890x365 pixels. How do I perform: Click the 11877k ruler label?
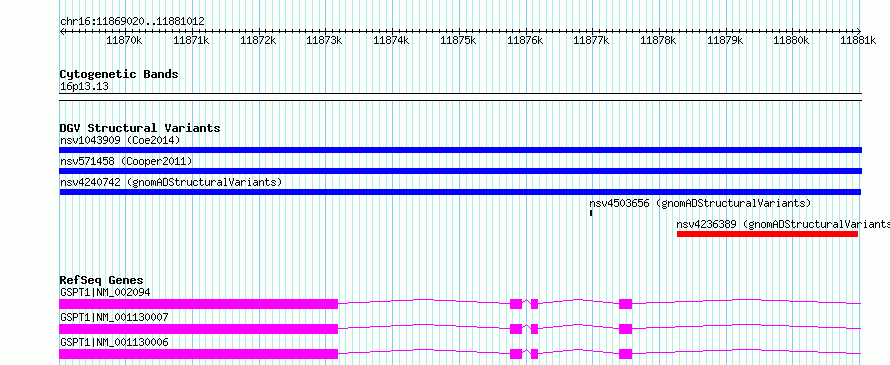pyautogui.click(x=592, y=40)
